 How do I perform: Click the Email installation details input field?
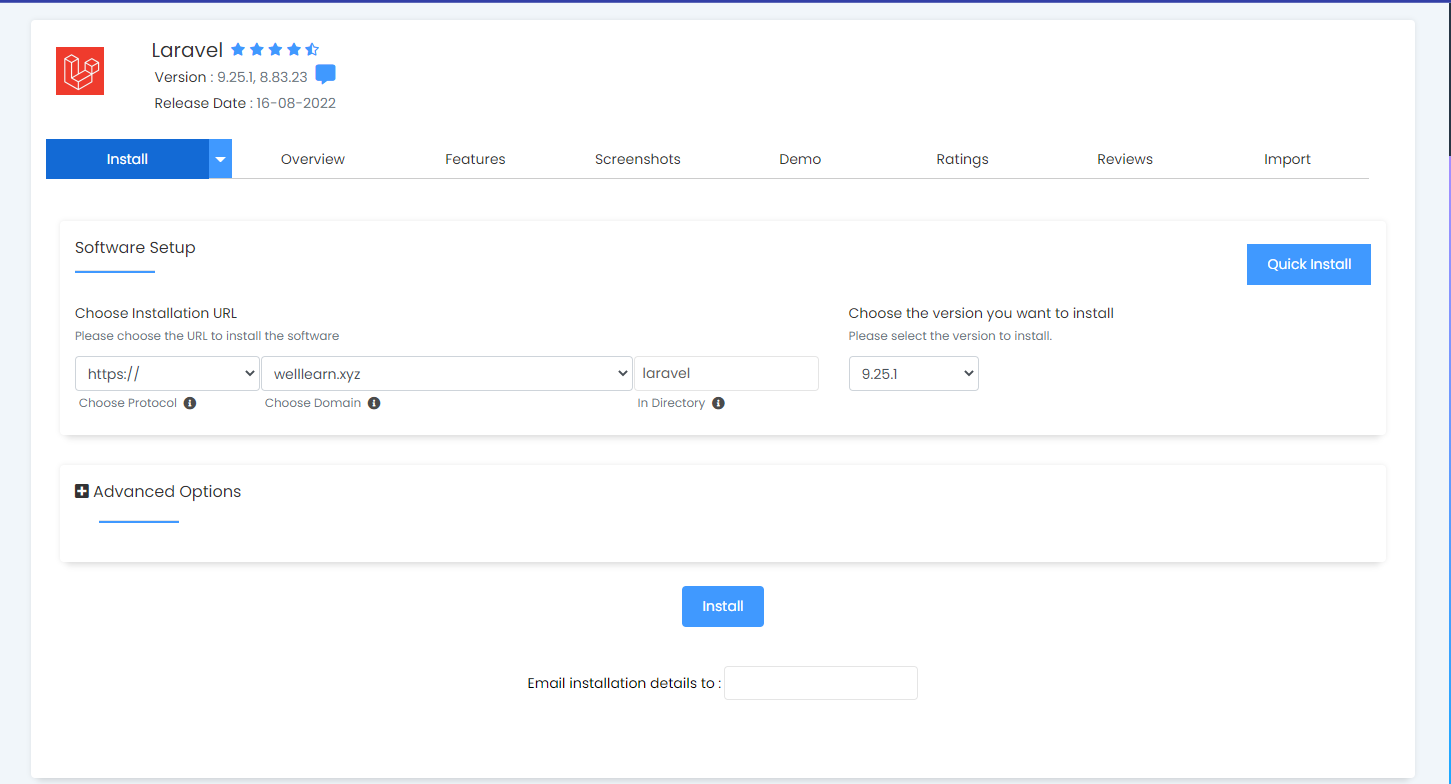pyautogui.click(x=821, y=683)
